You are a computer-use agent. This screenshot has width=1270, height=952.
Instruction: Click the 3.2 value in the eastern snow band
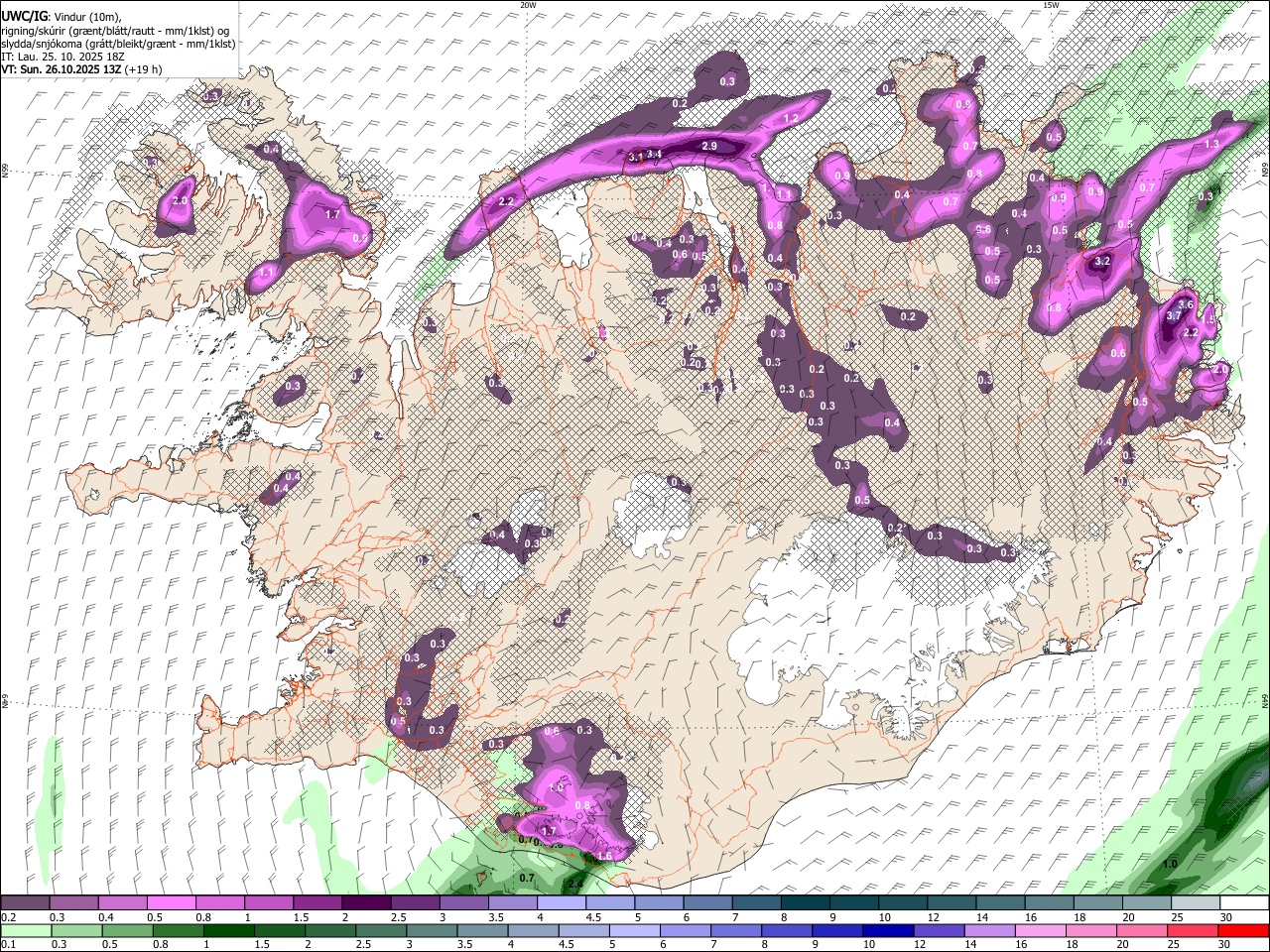[x=1101, y=262]
